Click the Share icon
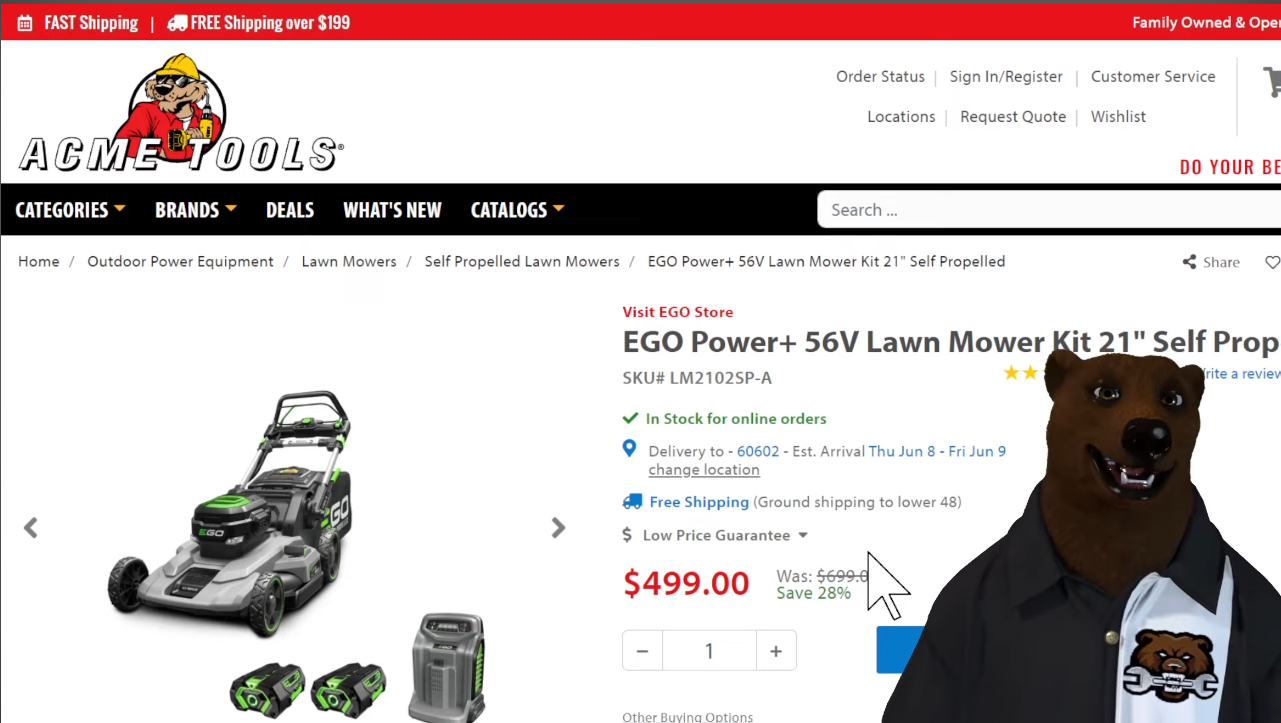This screenshot has height=723, width=1281. click(x=1189, y=262)
